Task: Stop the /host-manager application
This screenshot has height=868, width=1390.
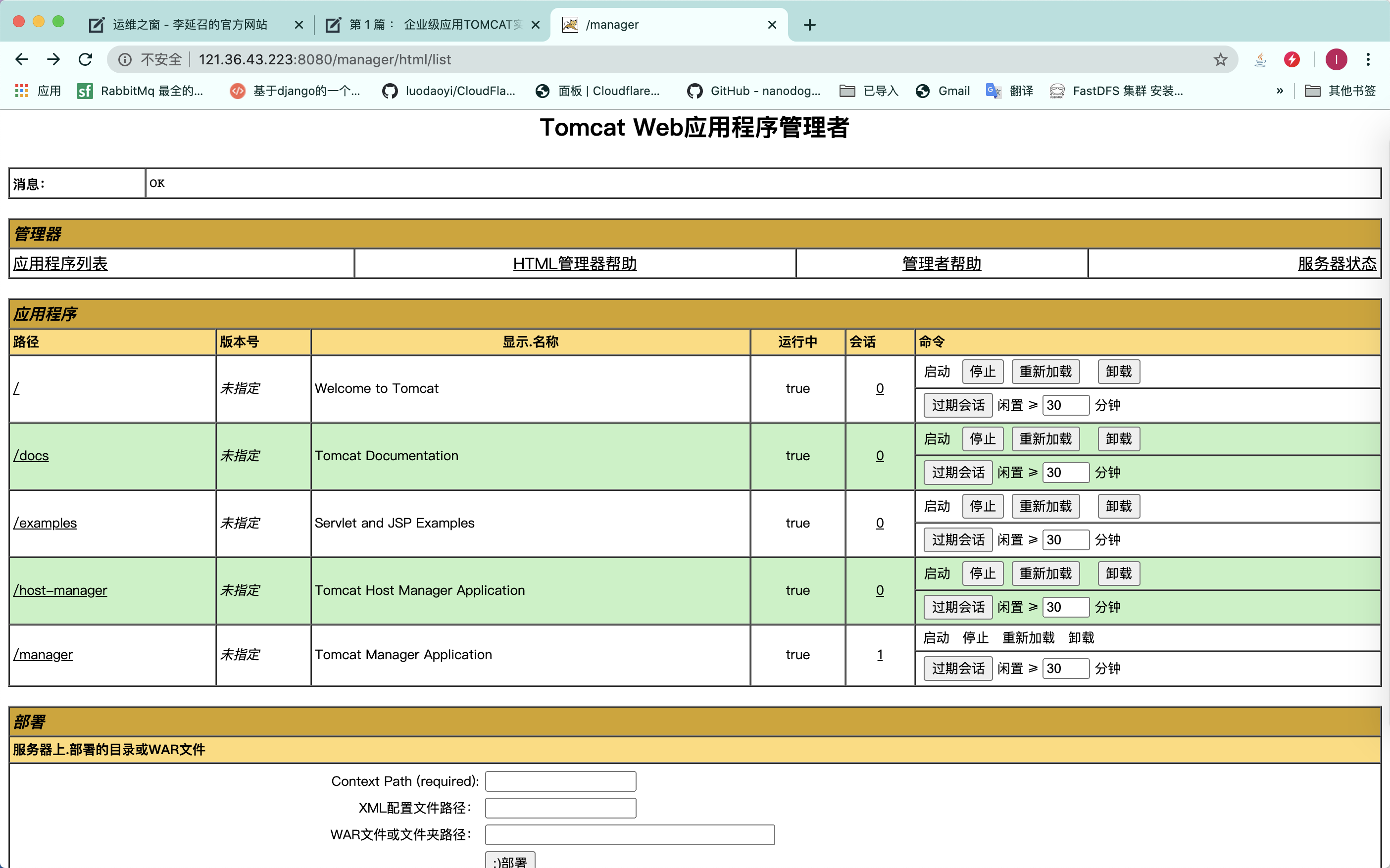Action: tap(983, 573)
